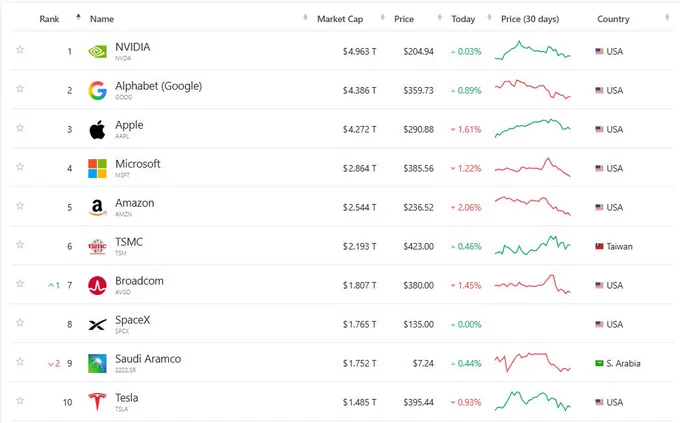Sort by Market Cap column arrows

coord(382,17)
